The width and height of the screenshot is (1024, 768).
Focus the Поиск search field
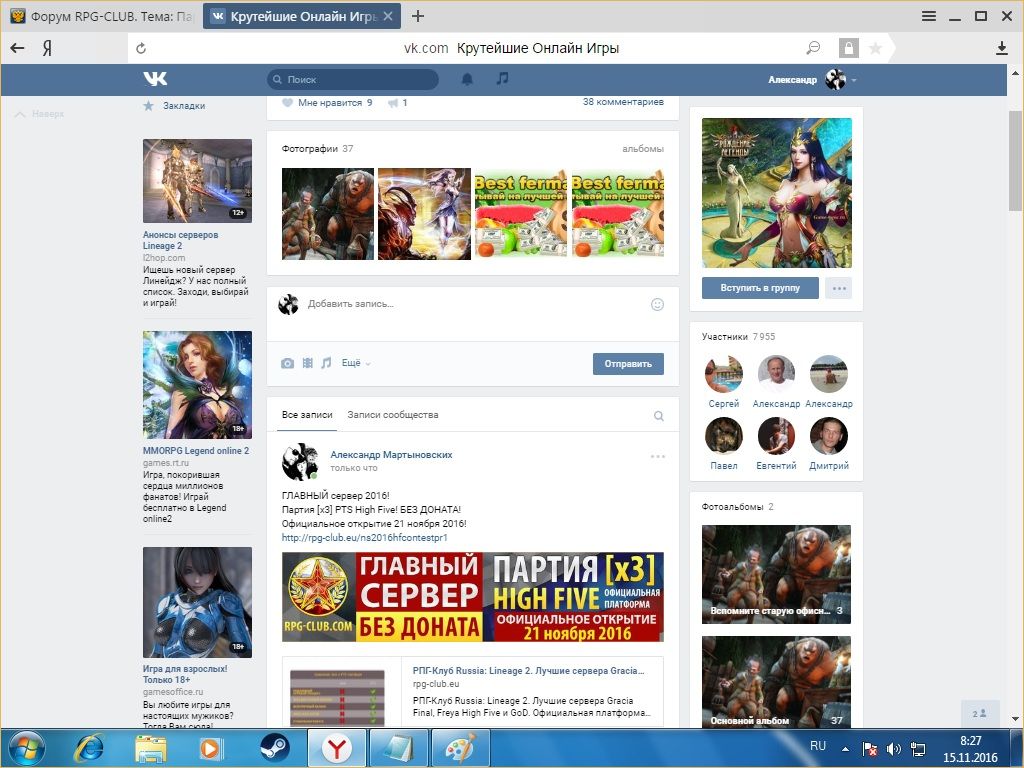click(353, 79)
